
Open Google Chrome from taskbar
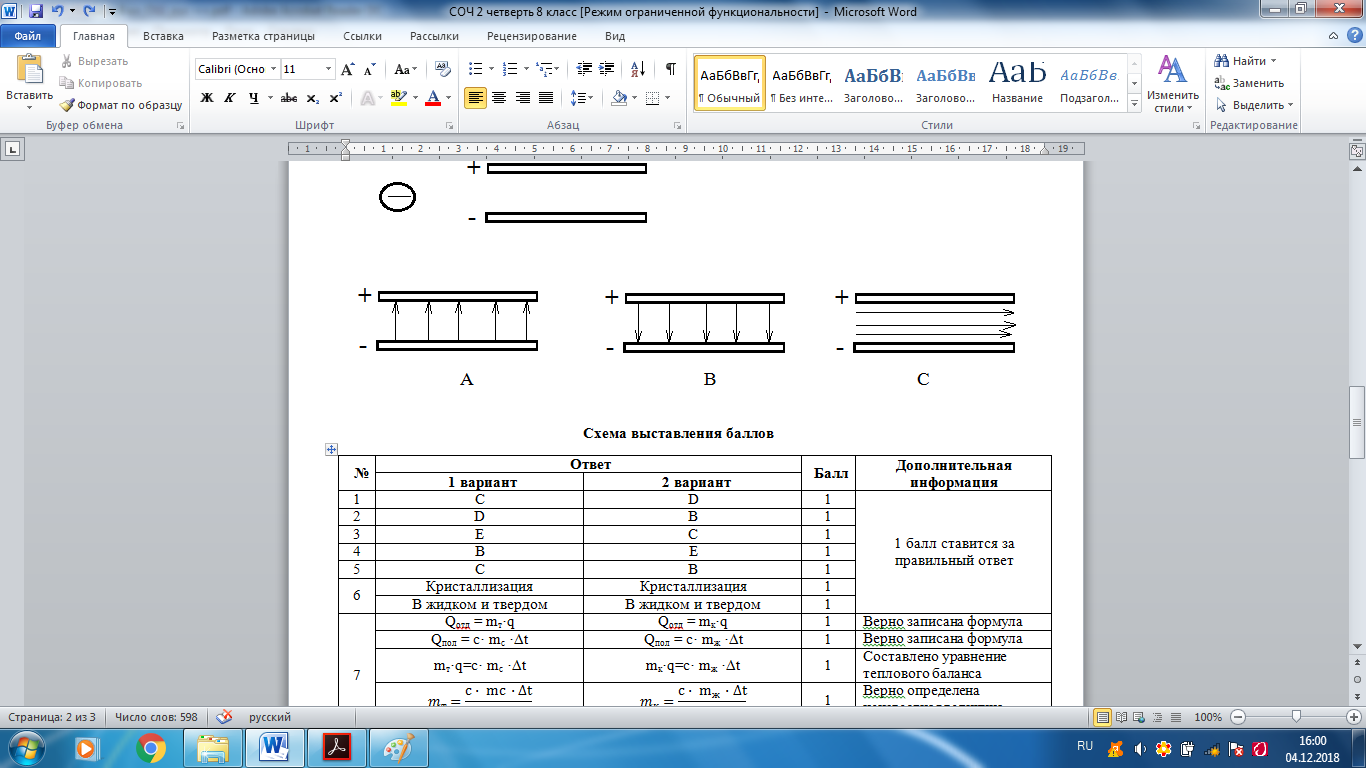(151, 747)
